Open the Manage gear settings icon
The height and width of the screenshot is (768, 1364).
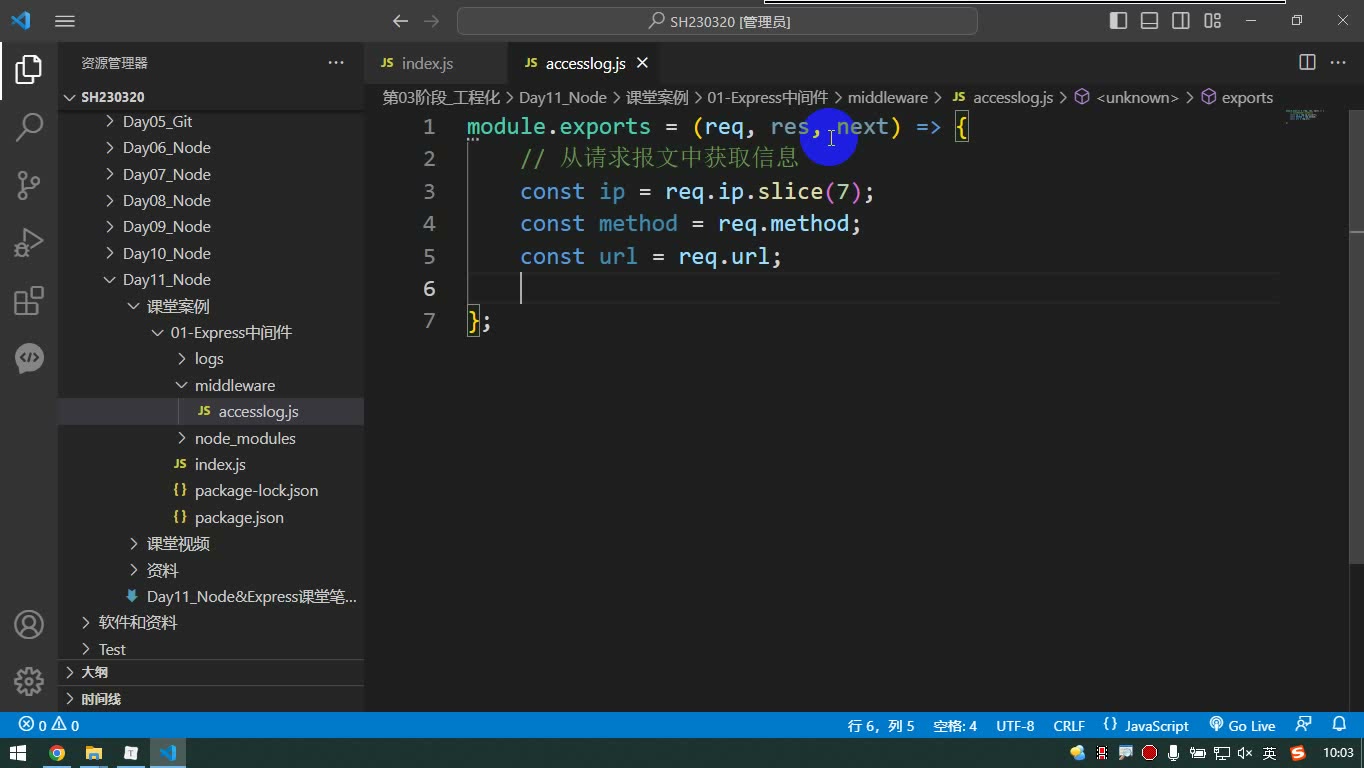click(29, 682)
